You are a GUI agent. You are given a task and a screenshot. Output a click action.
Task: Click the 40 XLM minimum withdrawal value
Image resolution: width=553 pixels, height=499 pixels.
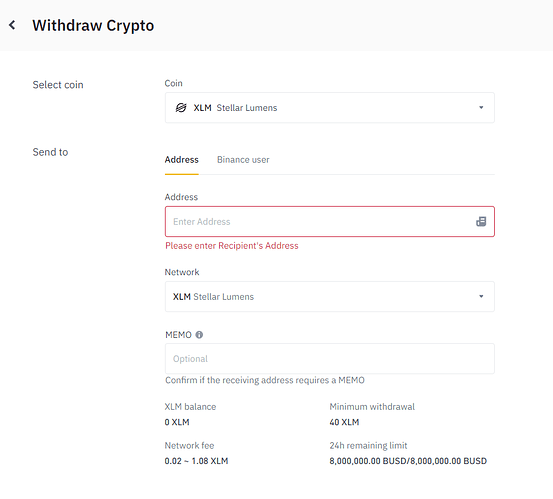(x=344, y=422)
